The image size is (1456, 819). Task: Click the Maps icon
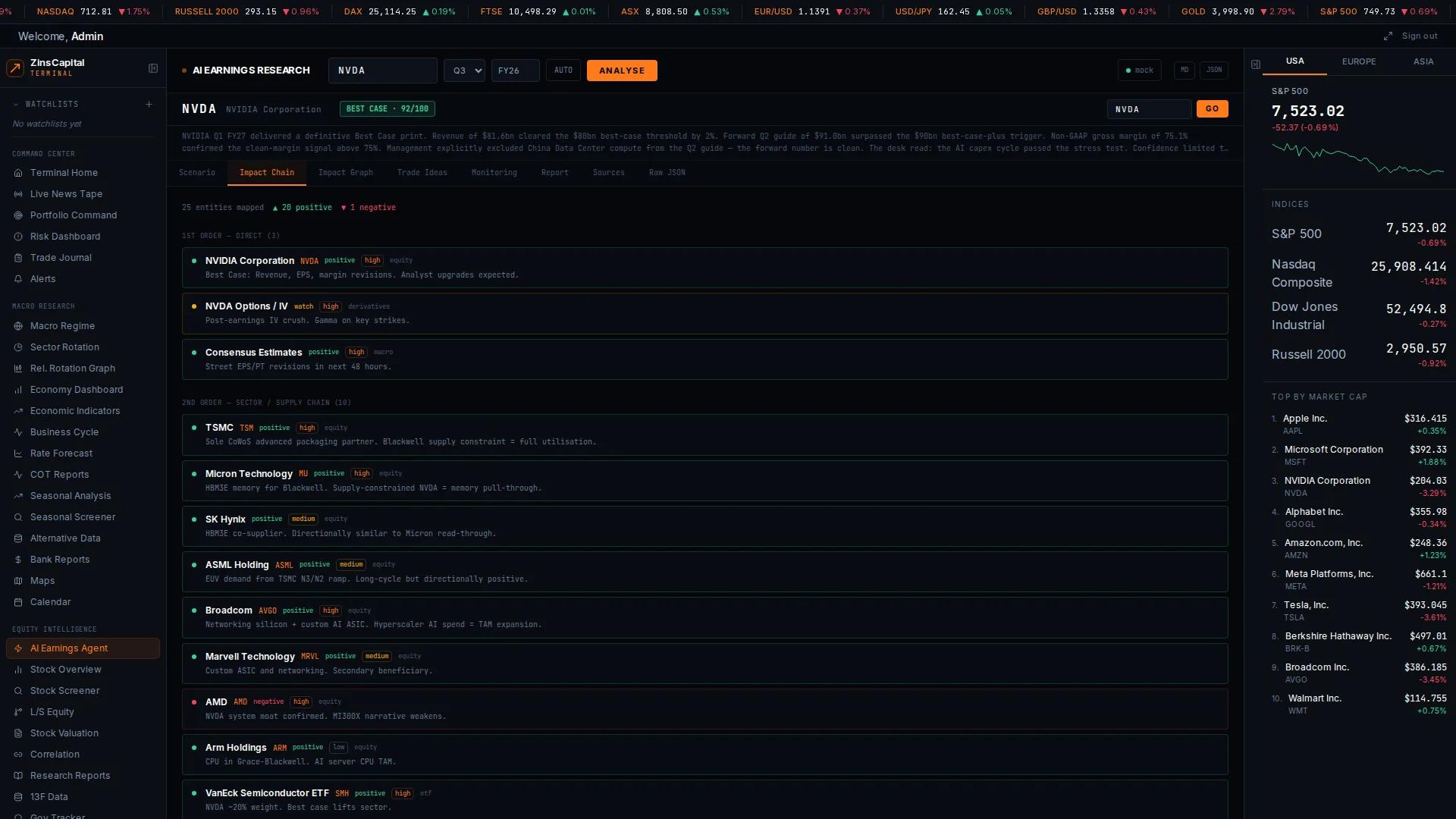point(18,581)
